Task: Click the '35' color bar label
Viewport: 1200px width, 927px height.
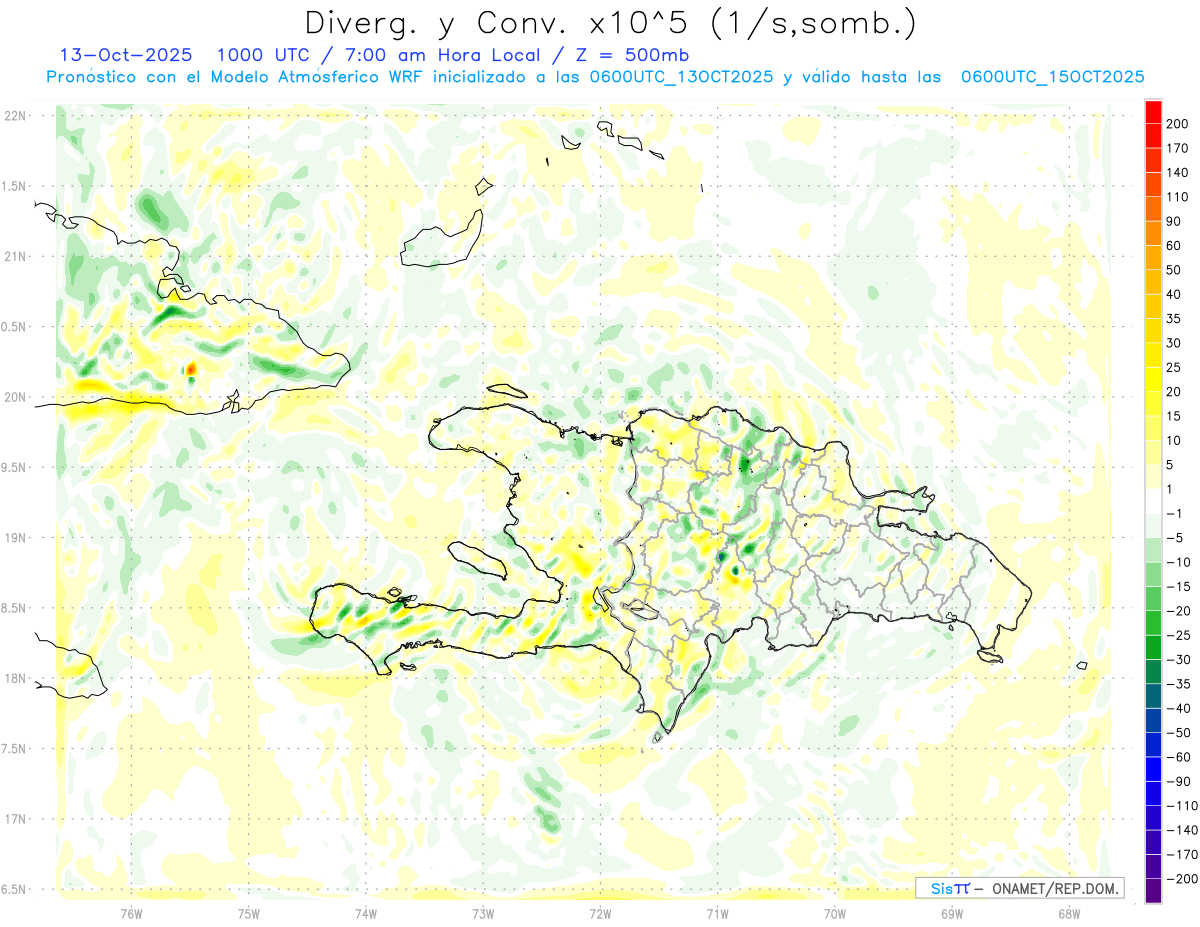Action: 1175,319
